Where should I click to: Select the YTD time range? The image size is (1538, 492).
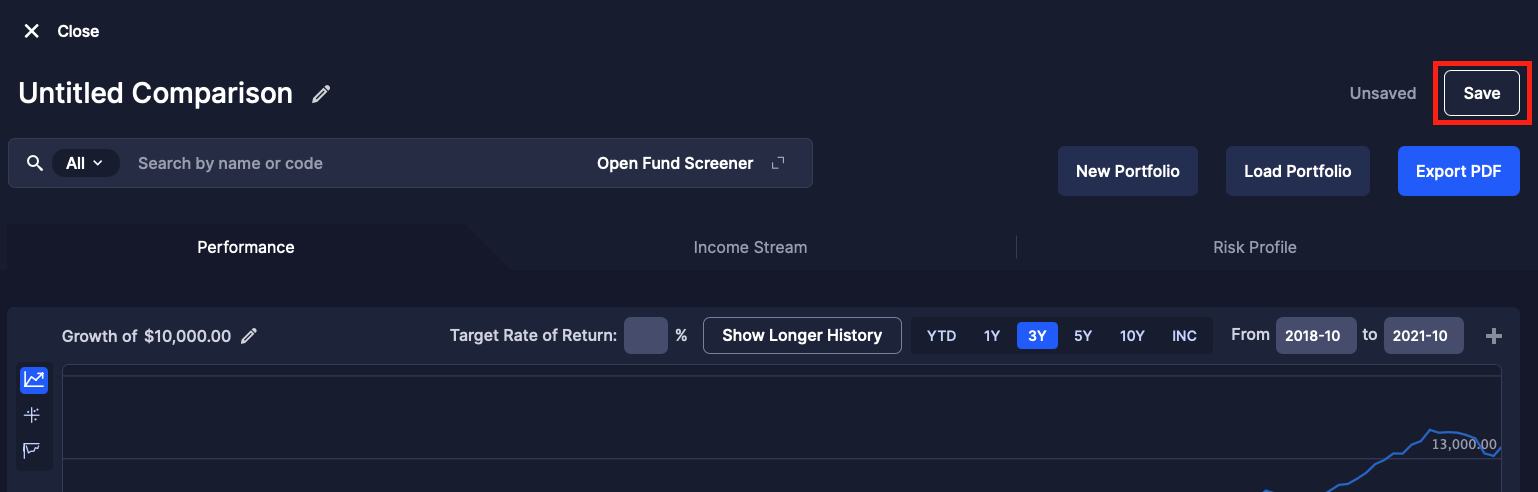[x=941, y=336]
